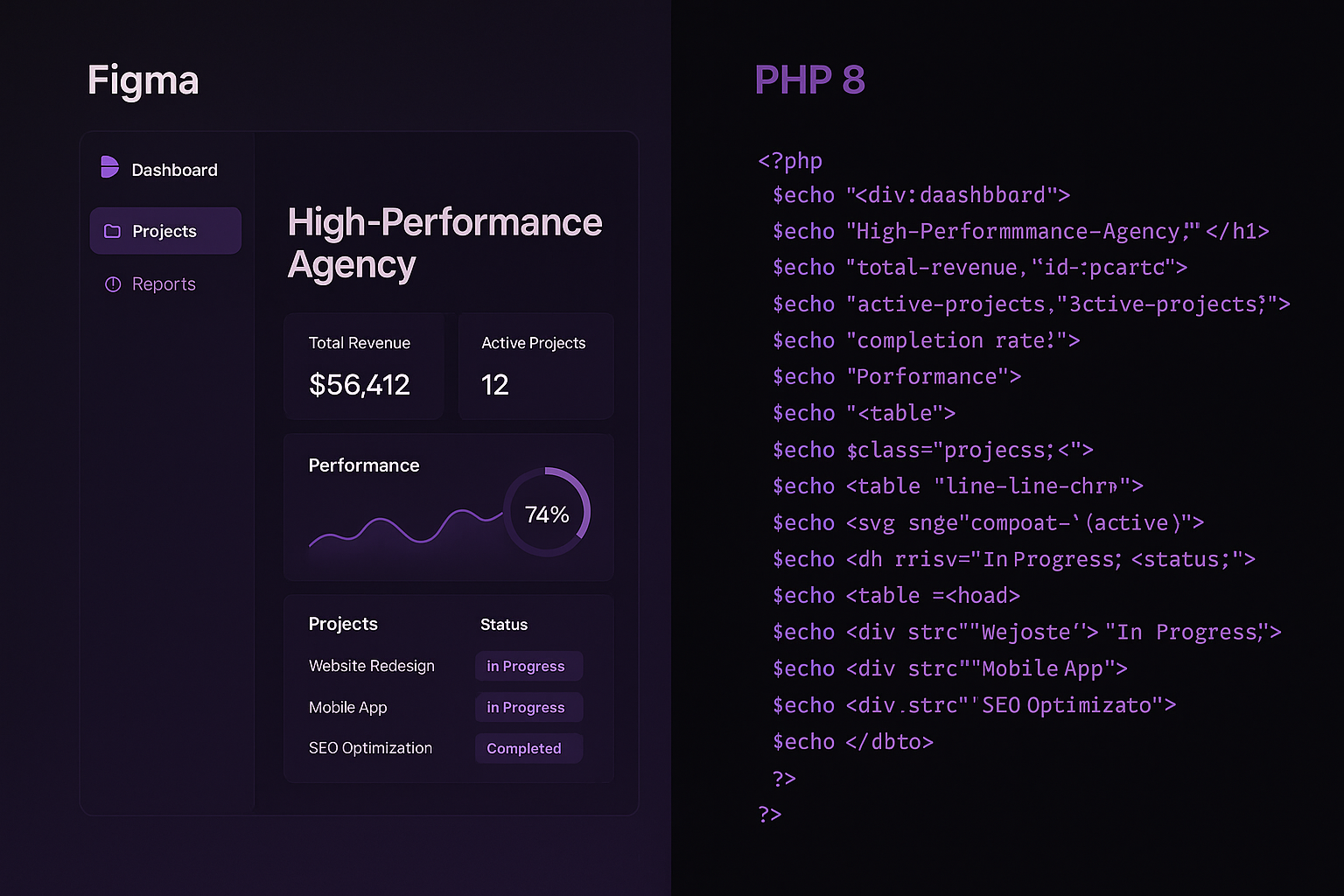1344x896 pixels.
Task: Click the PHP 8 title
Action: pyautogui.click(x=809, y=80)
